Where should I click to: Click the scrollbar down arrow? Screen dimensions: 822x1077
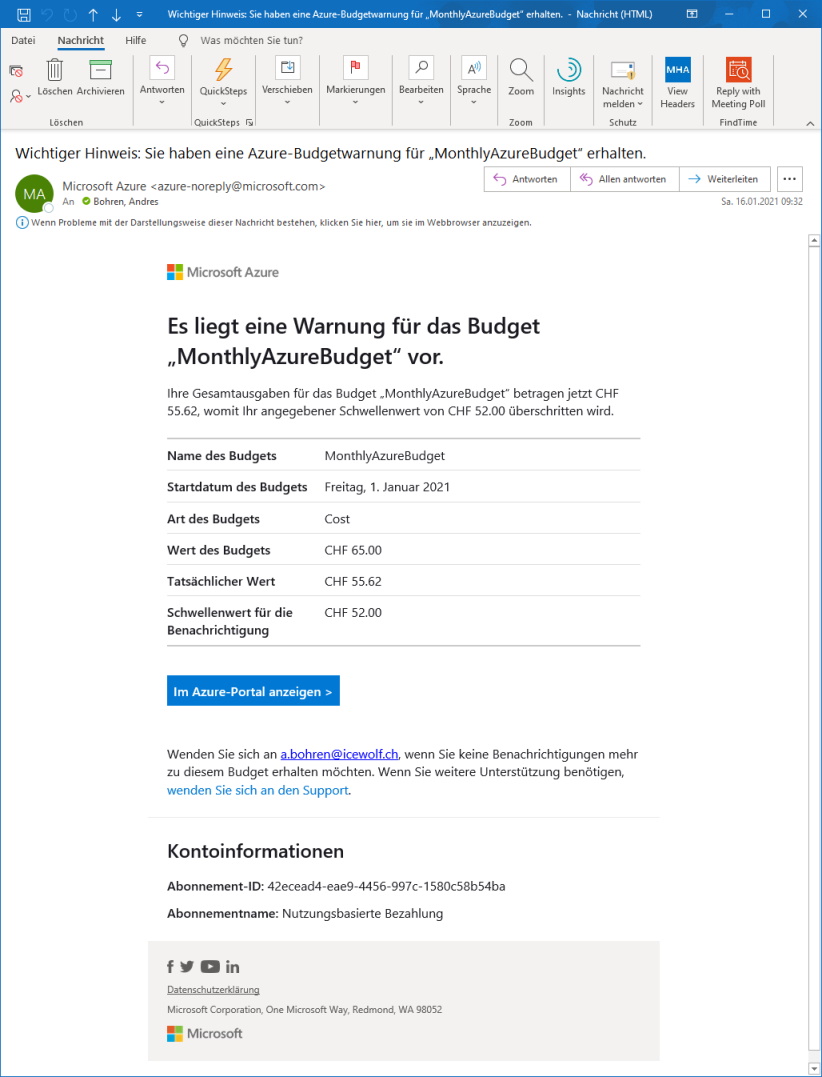point(814,1067)
